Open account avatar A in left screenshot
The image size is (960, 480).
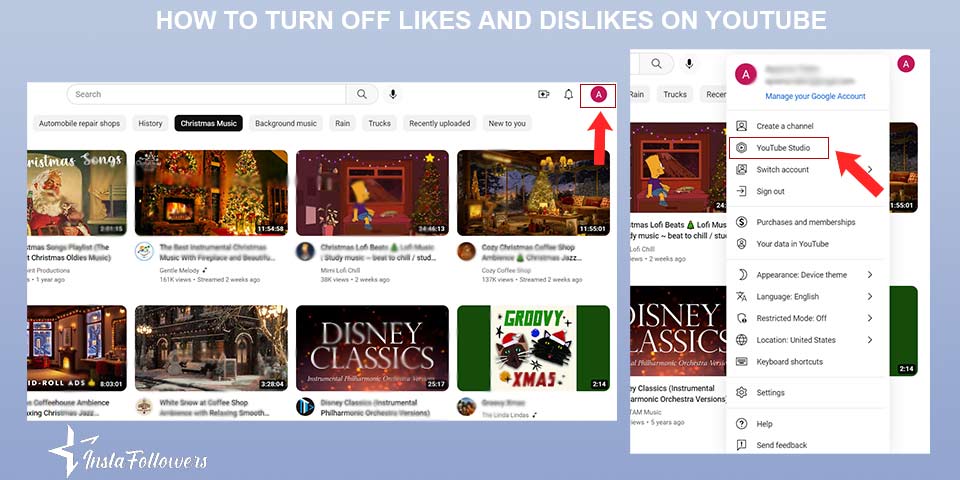598,94
